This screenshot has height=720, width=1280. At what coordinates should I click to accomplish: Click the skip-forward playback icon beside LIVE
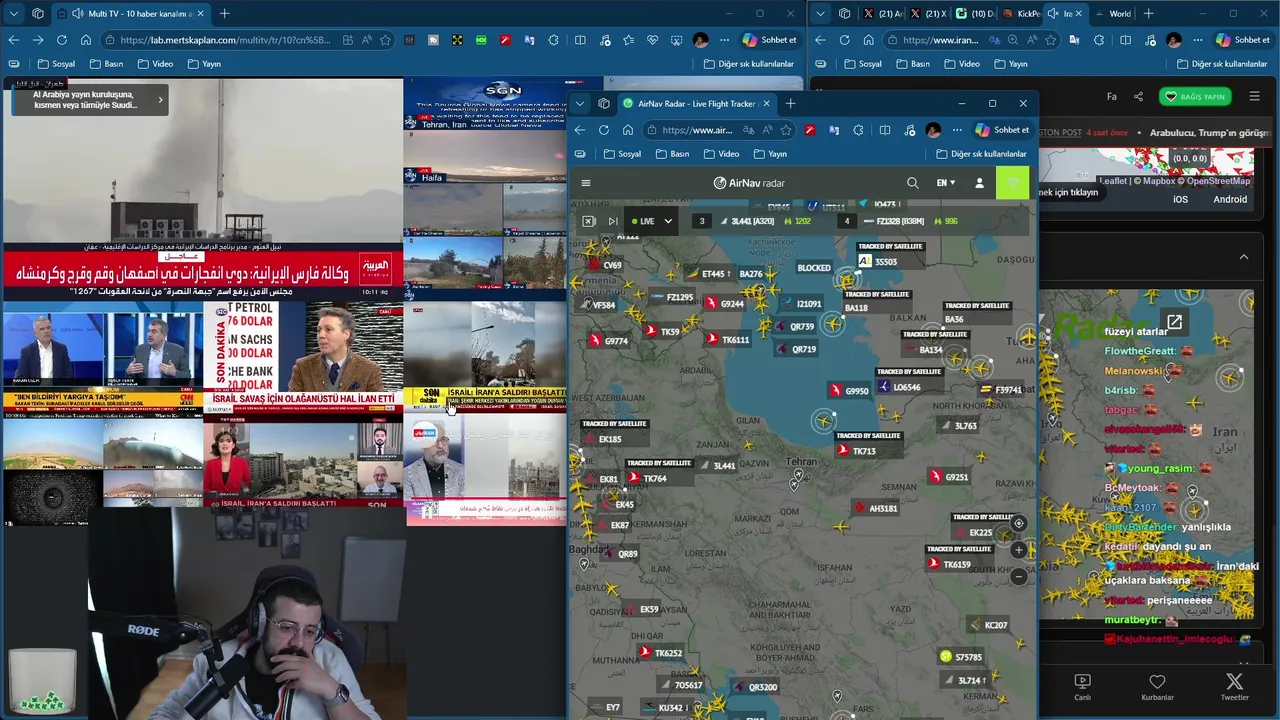[613, 221]
